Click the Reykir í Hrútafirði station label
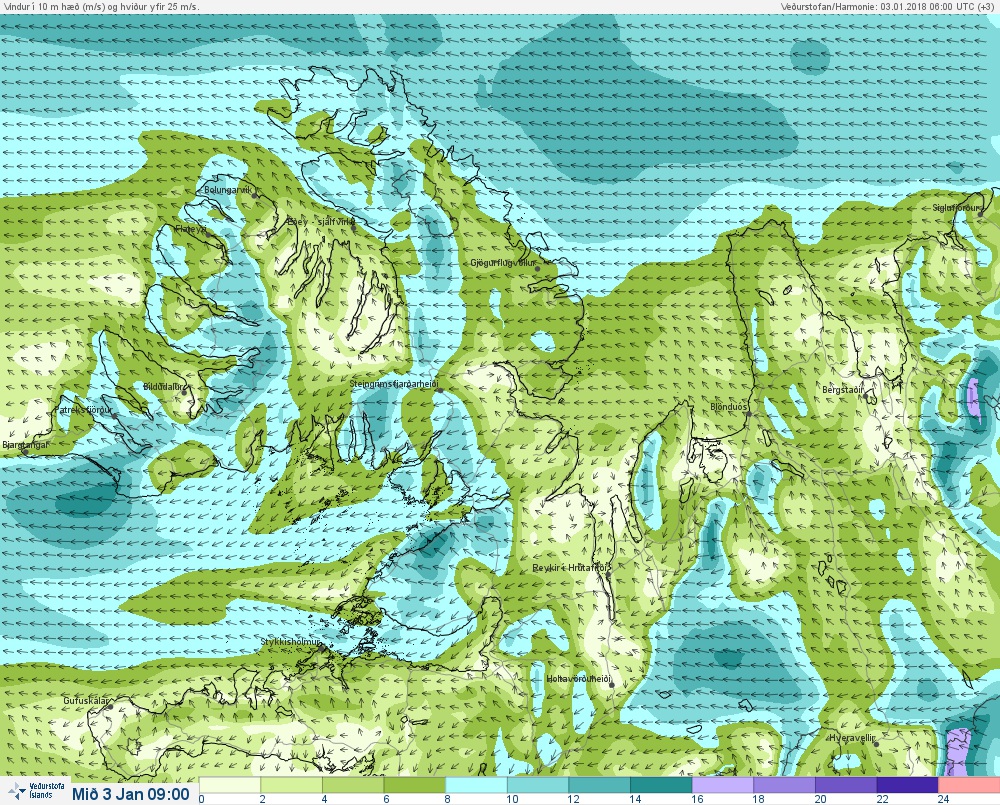 tap(571, 568)
